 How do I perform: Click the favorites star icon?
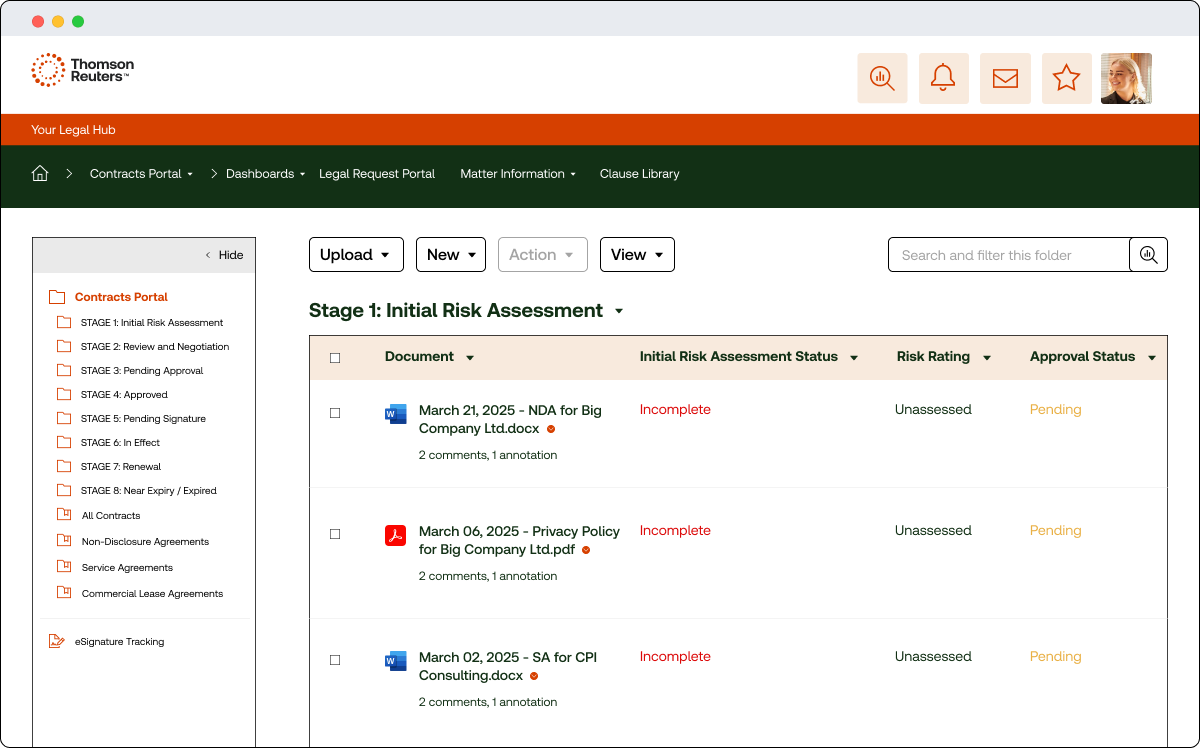pyautogui.click(x=1066, y=78)
